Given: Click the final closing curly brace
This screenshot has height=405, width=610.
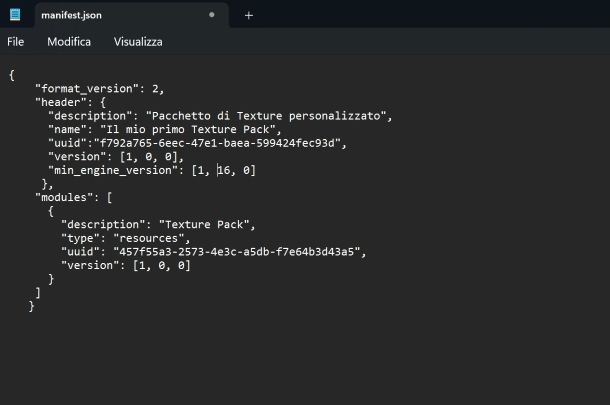Looking at the screenshot, I should (32, 306).
